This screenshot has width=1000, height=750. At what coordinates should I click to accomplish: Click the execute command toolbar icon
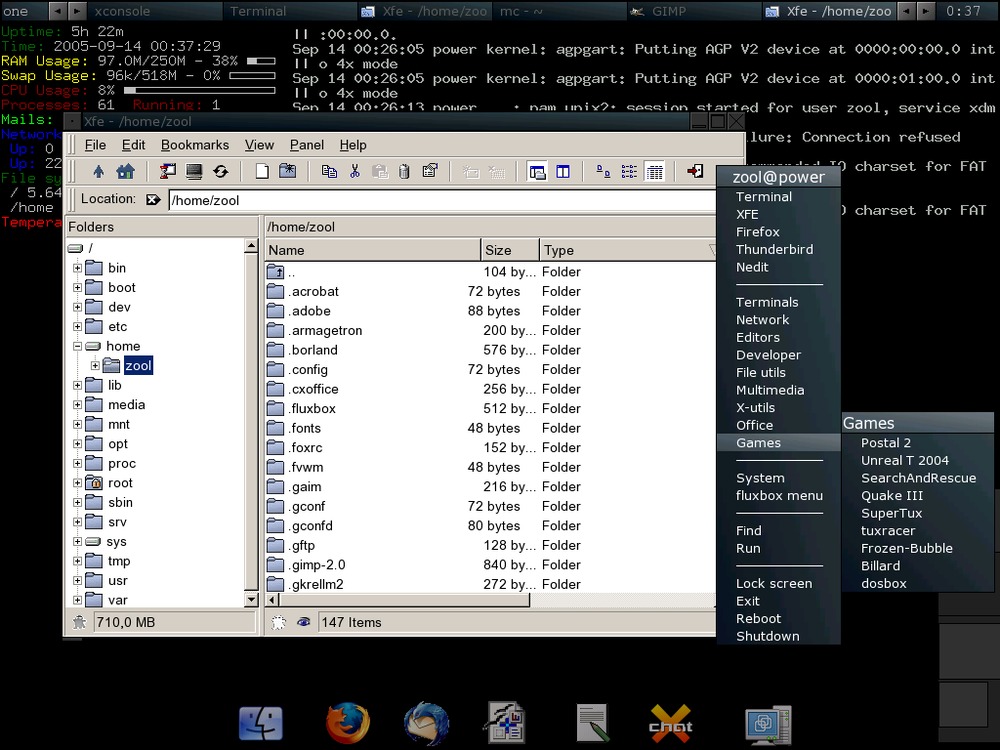(168, 172)
